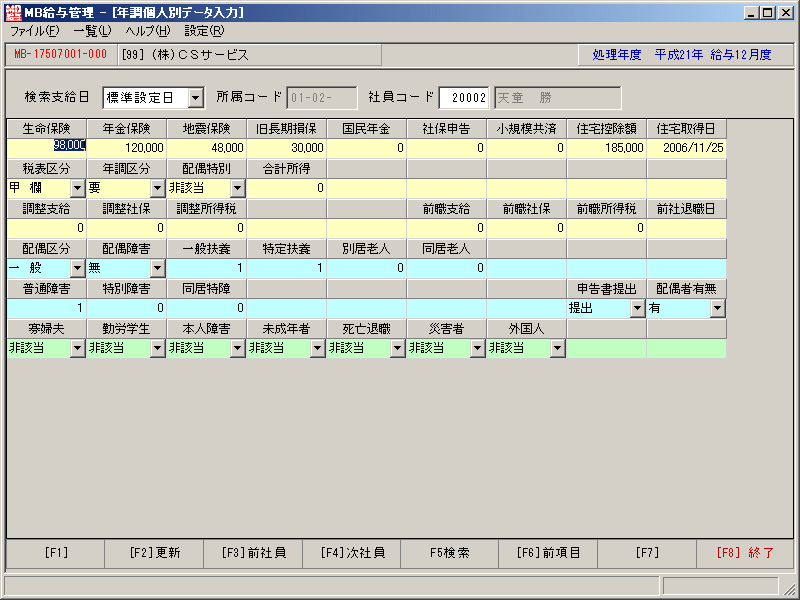Go to next employee with [F4]次社員
The height and width of the screenshot is (600, 800).
tap(352, 553)
